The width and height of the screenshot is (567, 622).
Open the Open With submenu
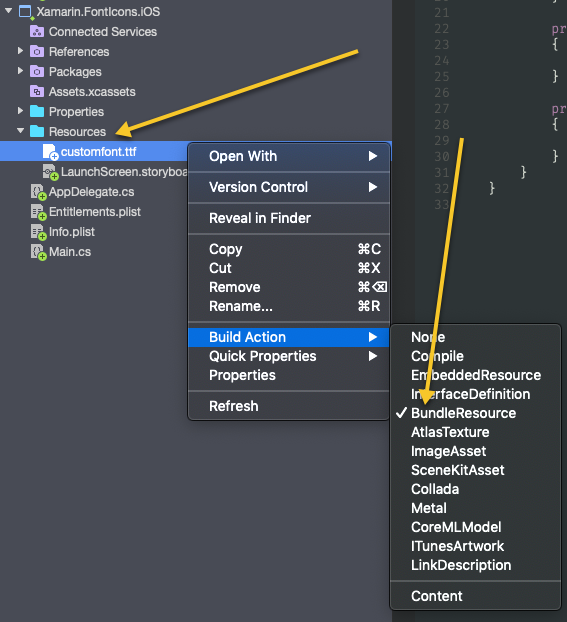(289, 156)
